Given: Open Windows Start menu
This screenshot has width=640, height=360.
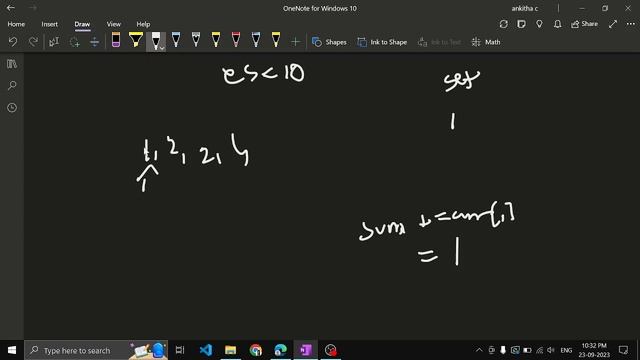Looking at the screenshot, I should point(12,350).
